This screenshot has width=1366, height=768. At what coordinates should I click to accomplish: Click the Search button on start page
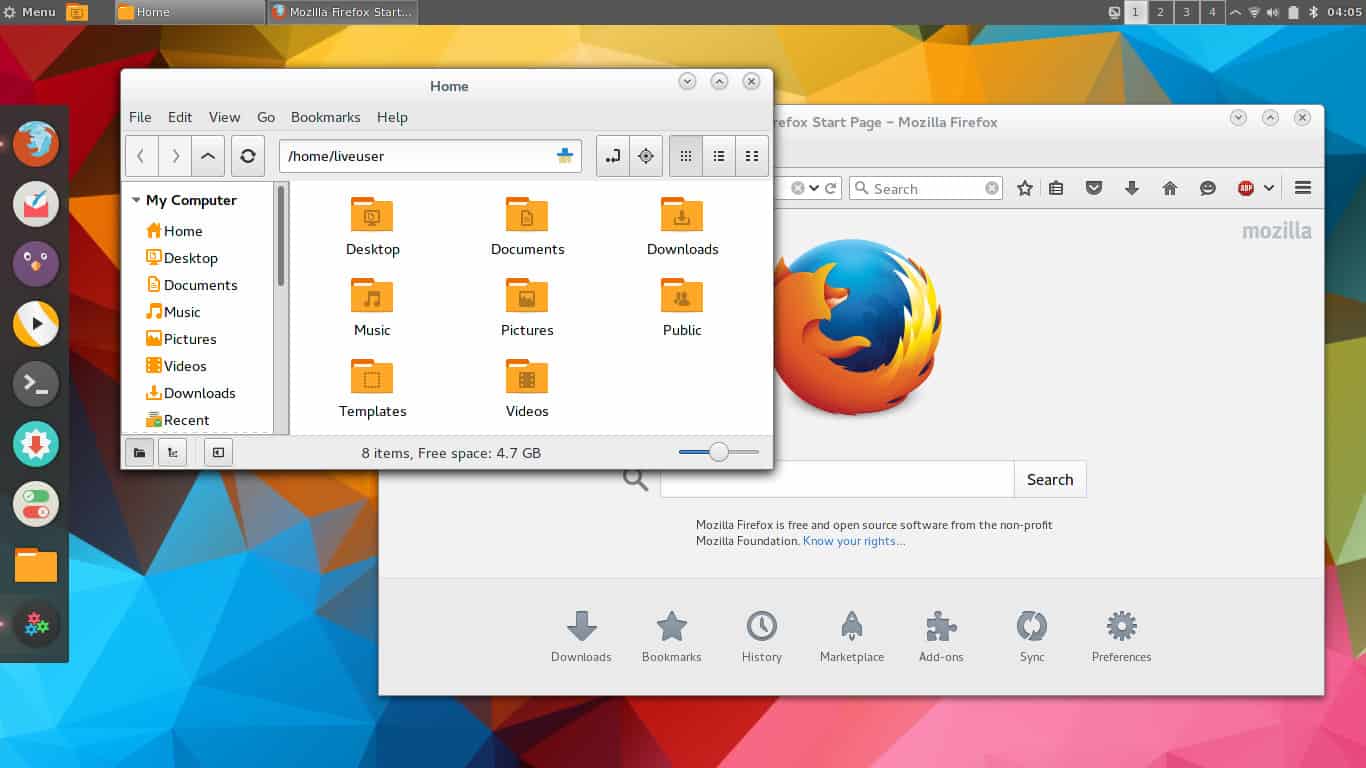click(x=1049, y=479)
